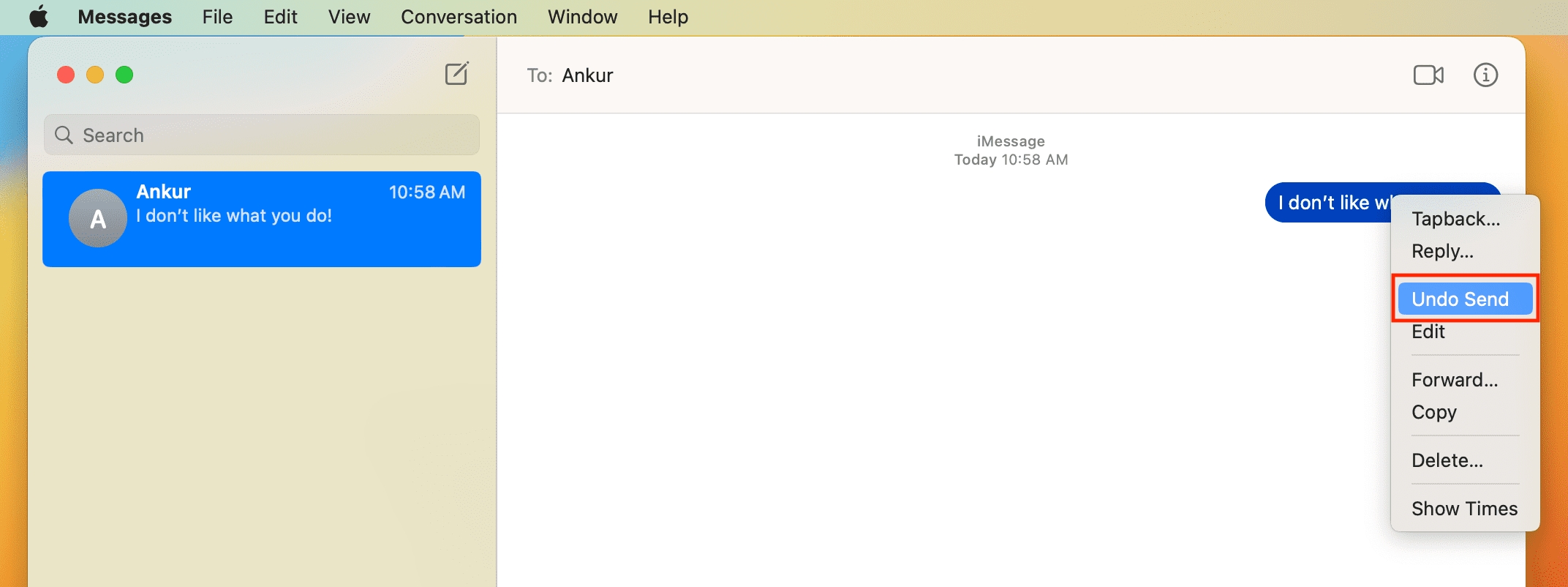Open the Help menu

[x=668, y=16]
